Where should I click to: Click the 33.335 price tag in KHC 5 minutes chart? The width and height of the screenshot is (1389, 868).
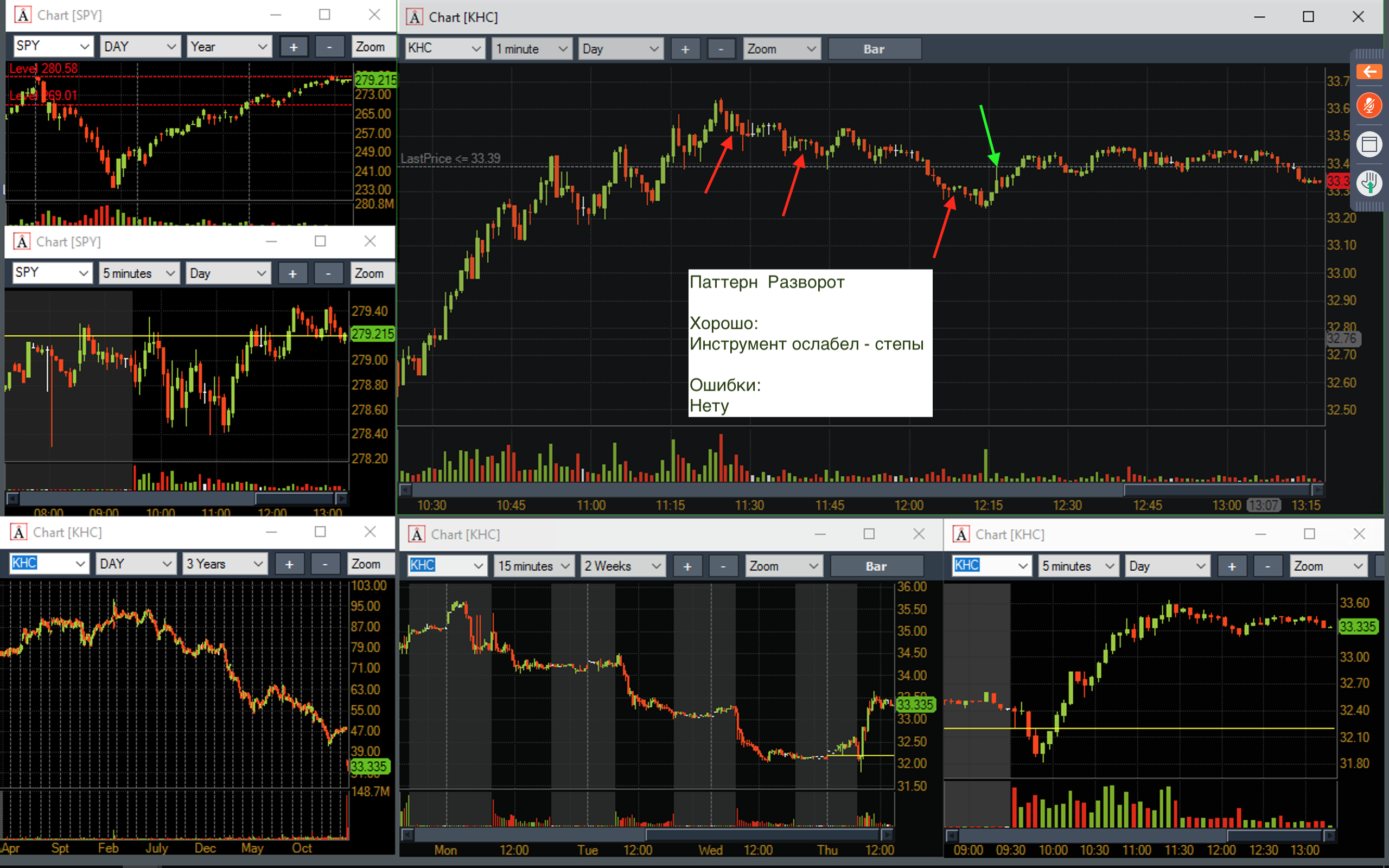[x=1358, y=626]
